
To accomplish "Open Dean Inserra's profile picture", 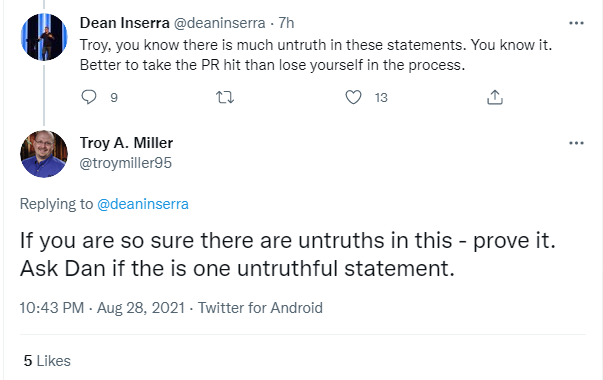I will (44, 37).
